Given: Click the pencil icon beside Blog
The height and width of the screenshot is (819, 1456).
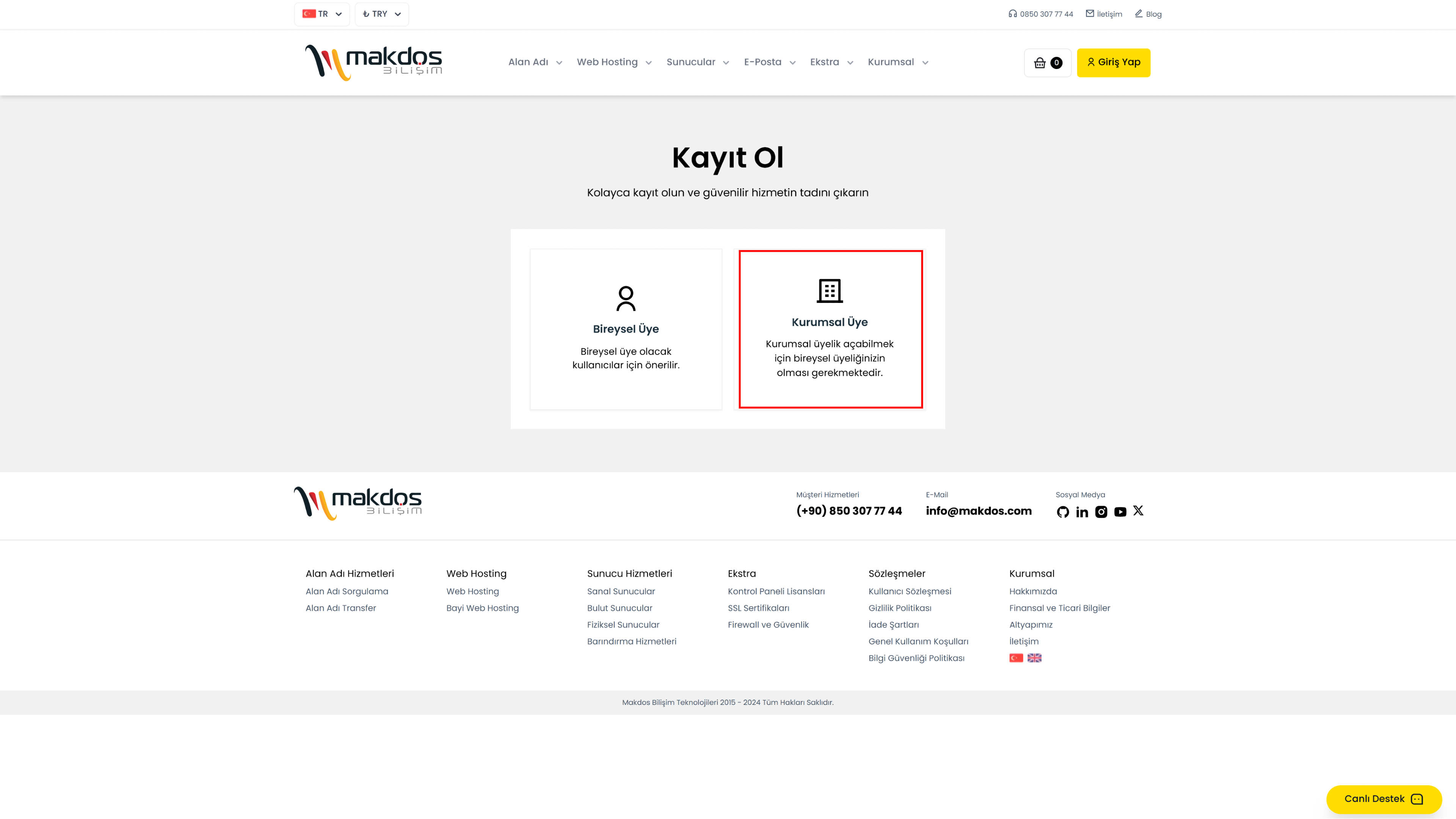Looking at the screenshot, I should coord(1139,14).
